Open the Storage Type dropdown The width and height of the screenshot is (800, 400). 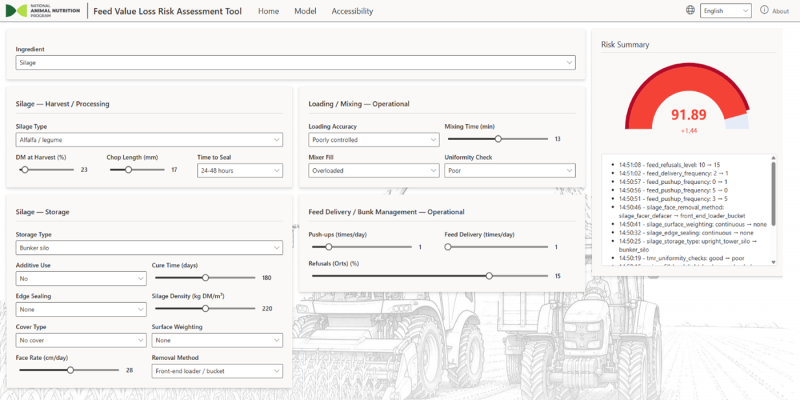(x=149, y=248)
